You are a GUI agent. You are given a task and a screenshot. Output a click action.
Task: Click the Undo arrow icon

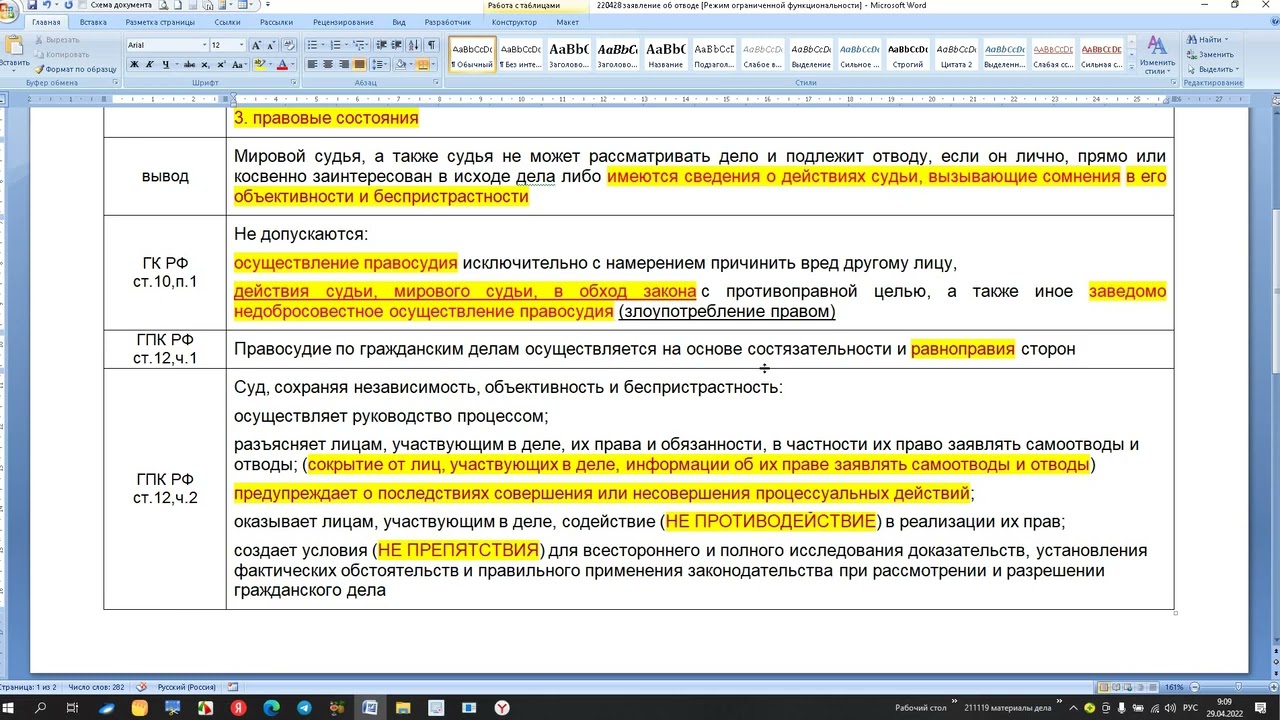coord(46,5)
